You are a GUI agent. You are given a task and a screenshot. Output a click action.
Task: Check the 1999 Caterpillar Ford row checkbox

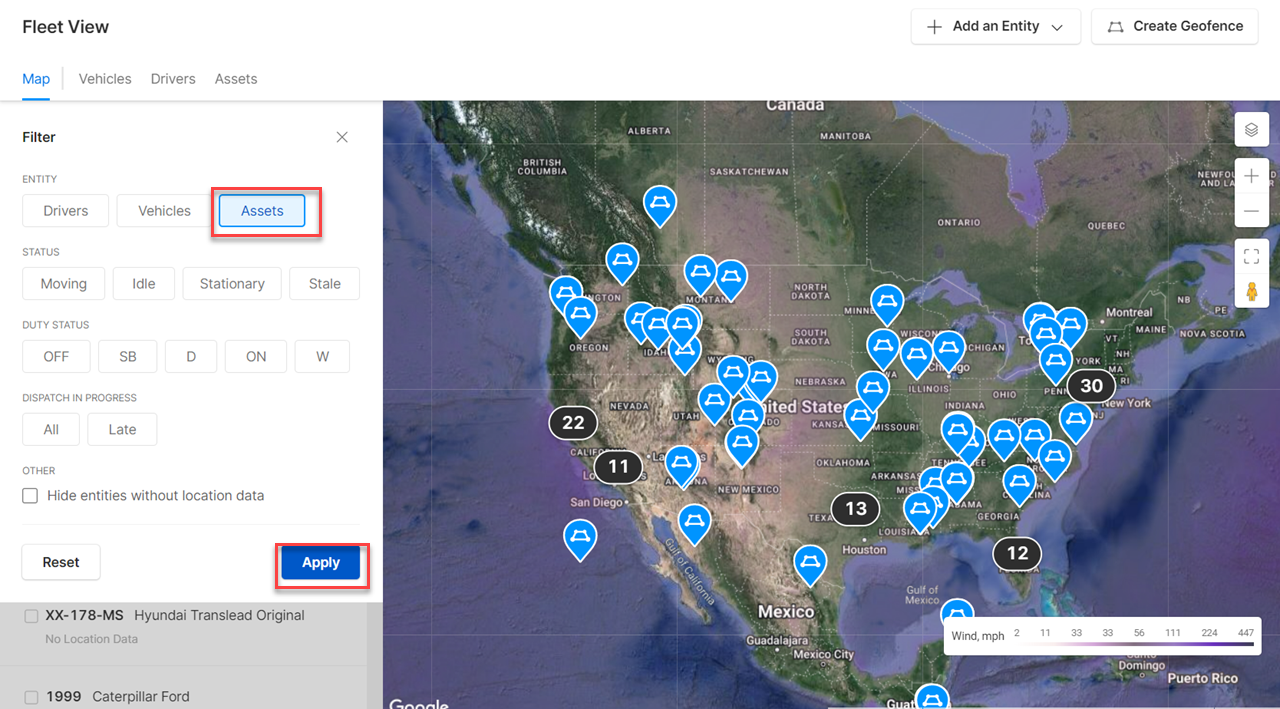pyautogui.click(x=31, y=697)
